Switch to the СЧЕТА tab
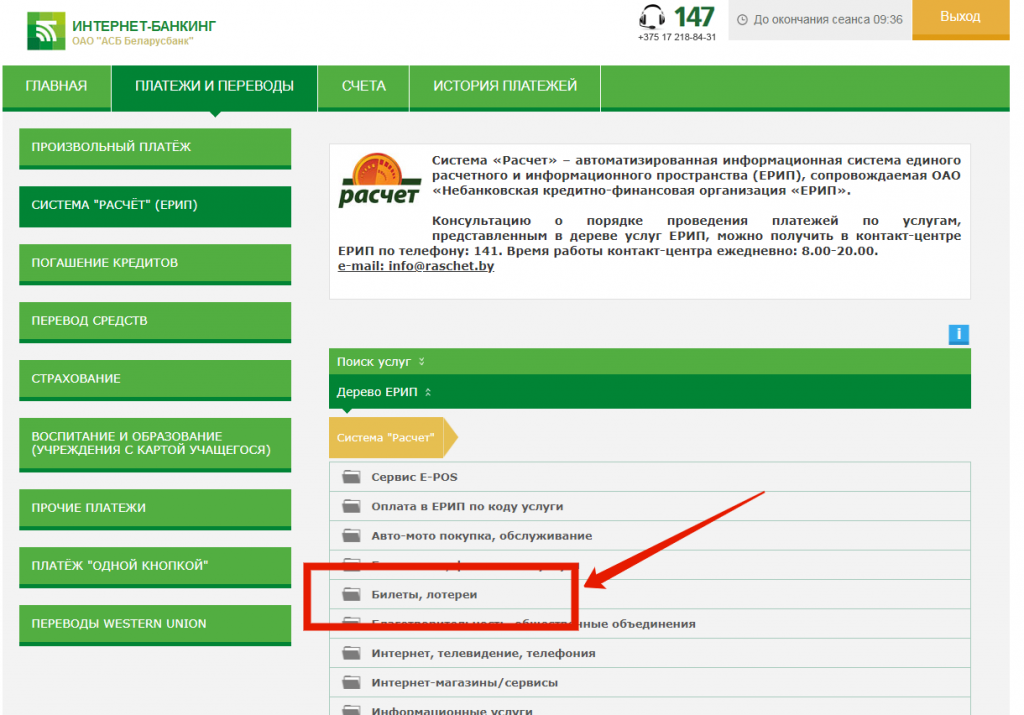 364,86
